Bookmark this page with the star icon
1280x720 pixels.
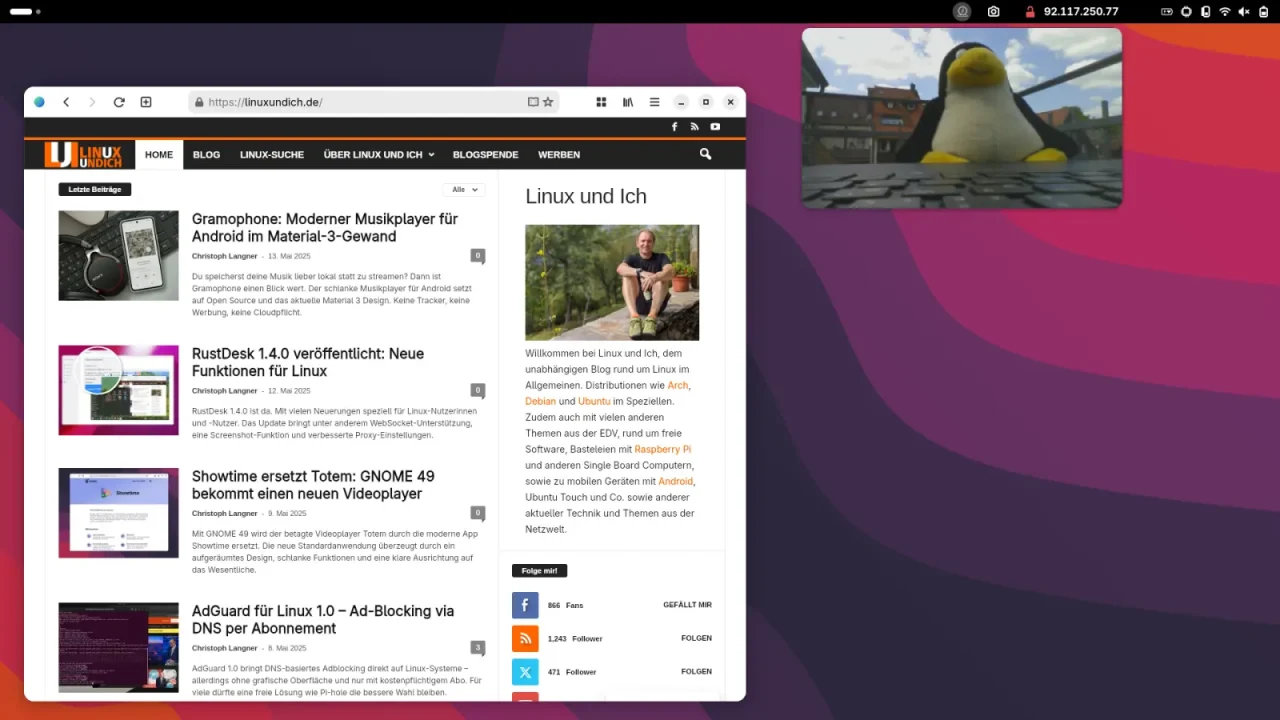point(548,102)
